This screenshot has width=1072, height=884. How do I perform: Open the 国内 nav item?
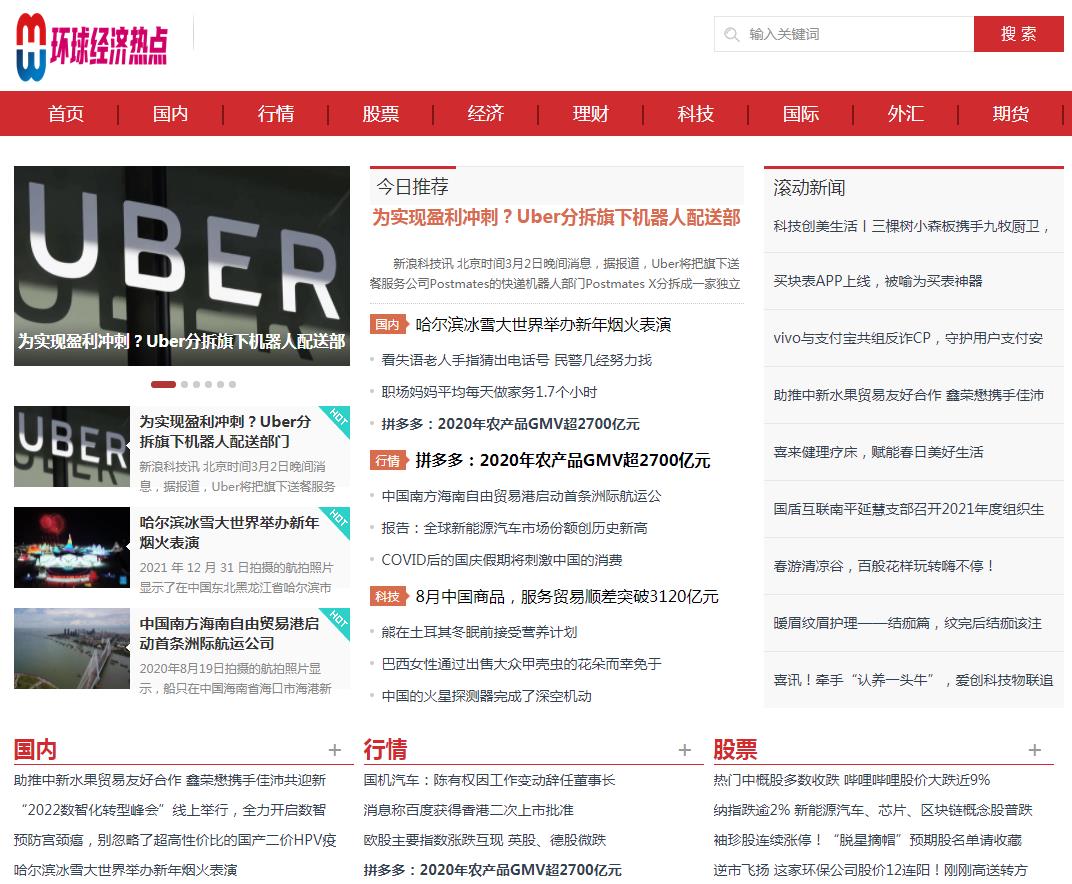click(x=171, y=113)
